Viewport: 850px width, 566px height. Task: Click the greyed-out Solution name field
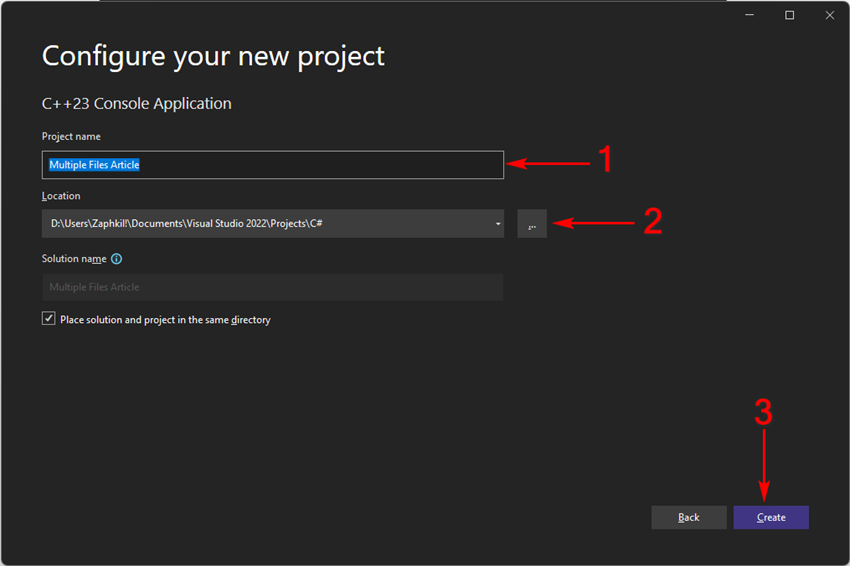click(x=273, y=287)
